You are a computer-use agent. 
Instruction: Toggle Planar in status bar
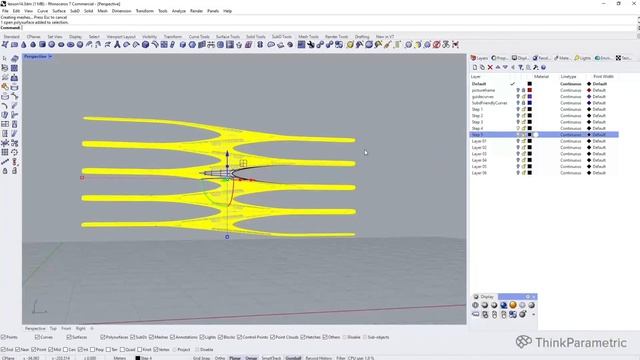point(235,358)
